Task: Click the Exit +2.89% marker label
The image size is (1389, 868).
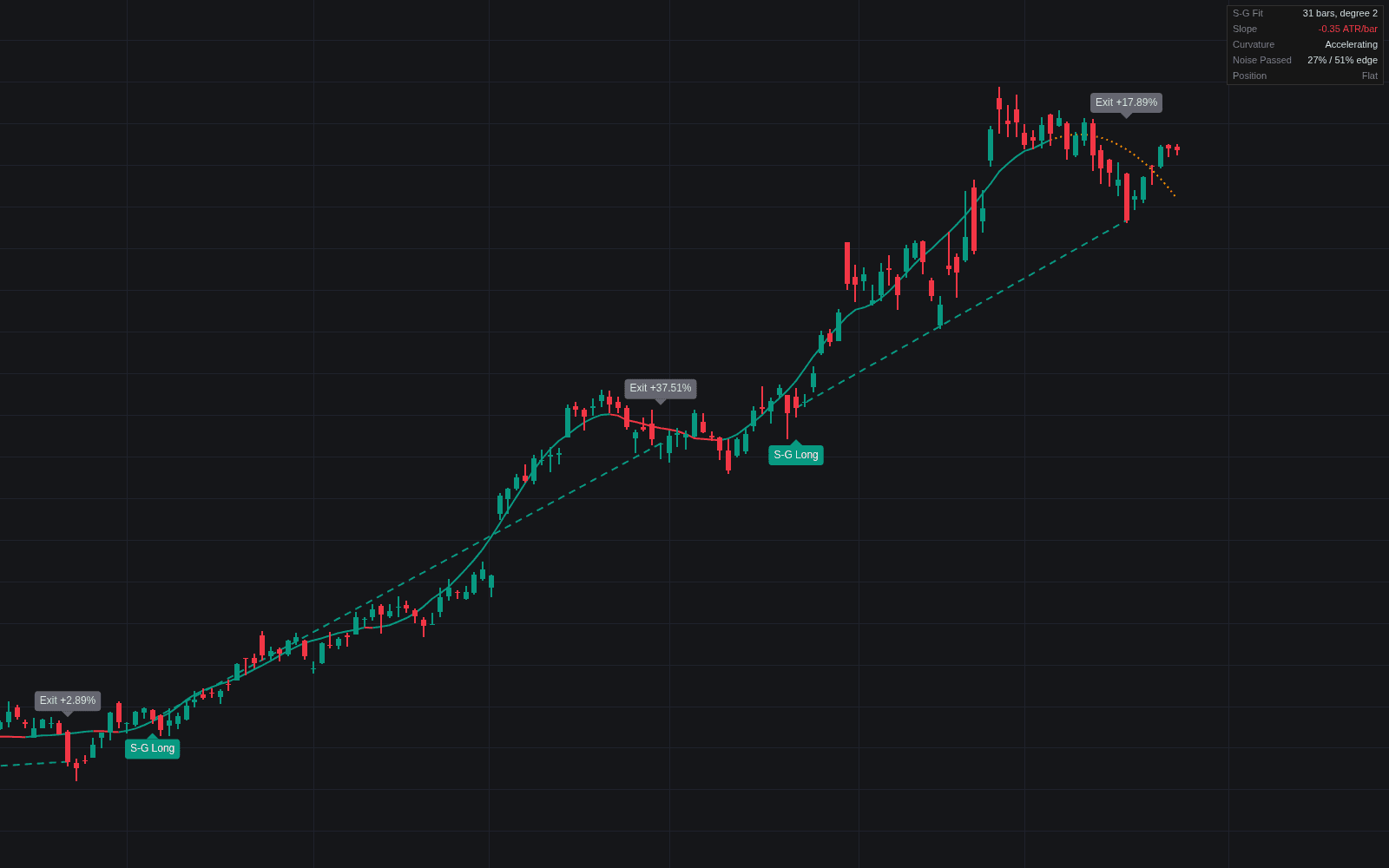Action: 68,700
